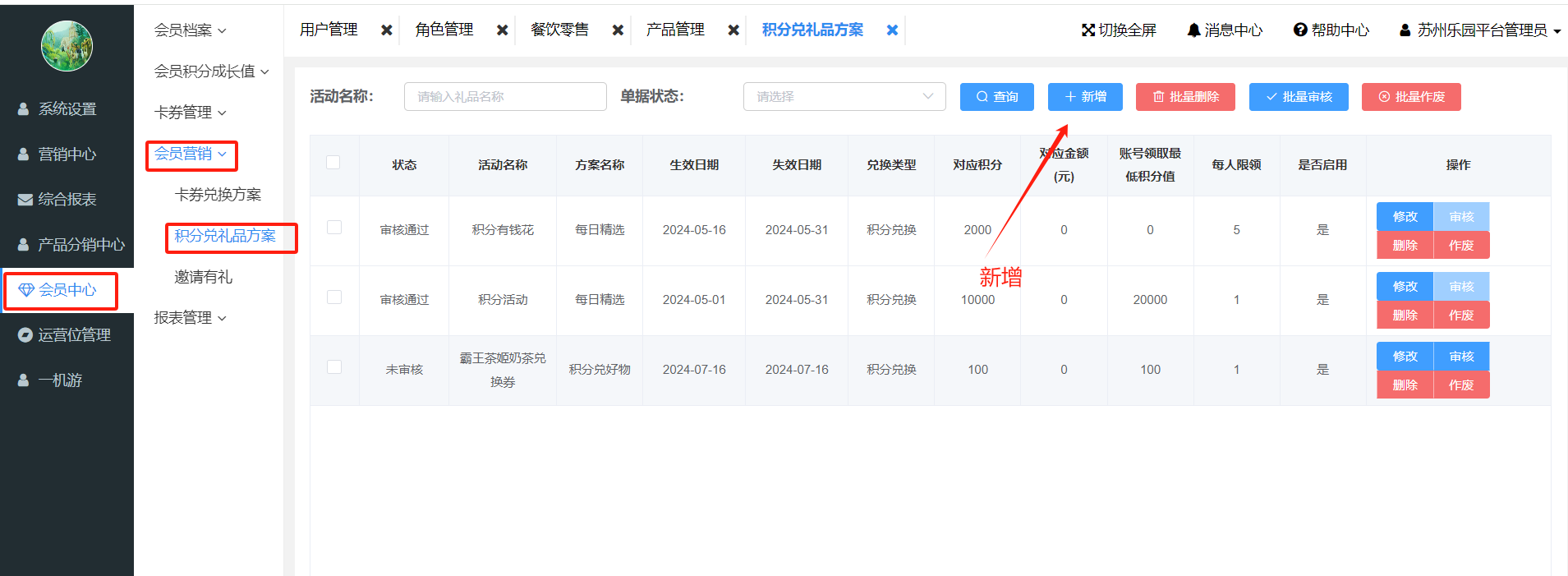Expand the 会员档案 submenu

tap(190, 30)
